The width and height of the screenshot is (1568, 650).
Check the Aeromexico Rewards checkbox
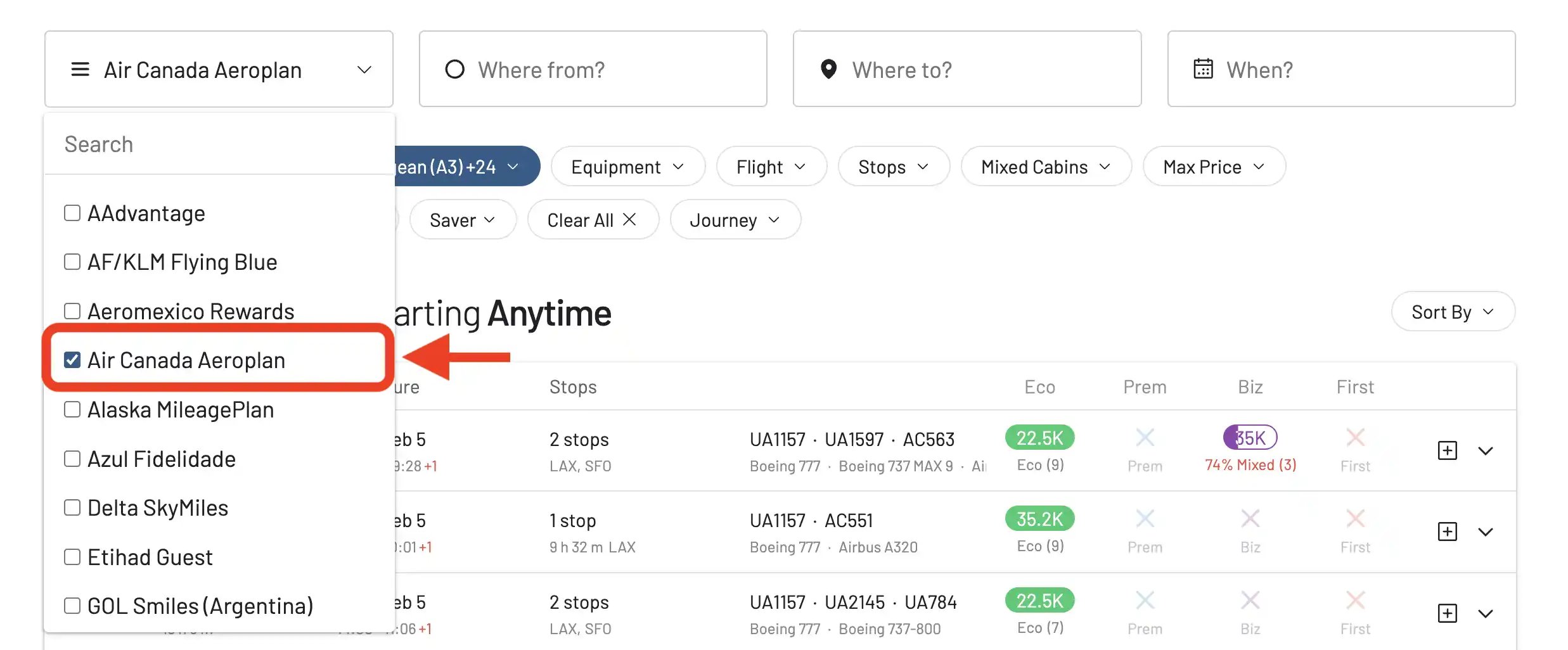click(x=72, y=311)
